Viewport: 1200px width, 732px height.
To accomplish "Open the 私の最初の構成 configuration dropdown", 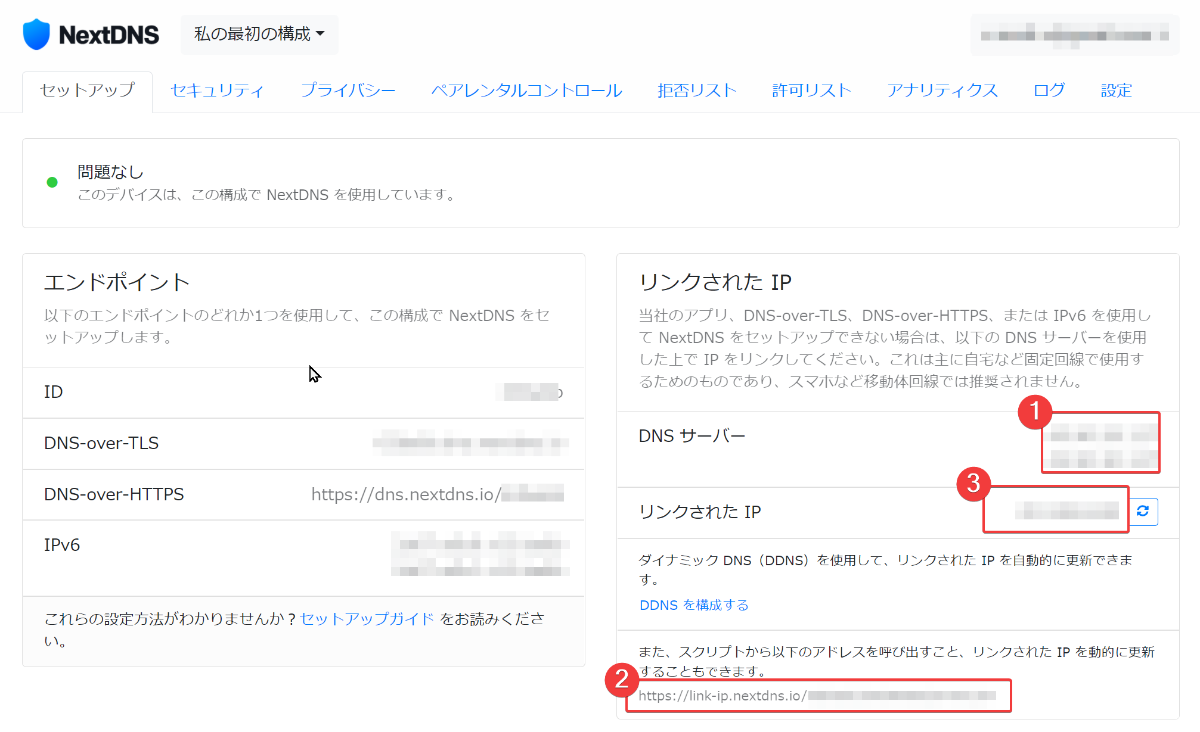I will 259,34.
